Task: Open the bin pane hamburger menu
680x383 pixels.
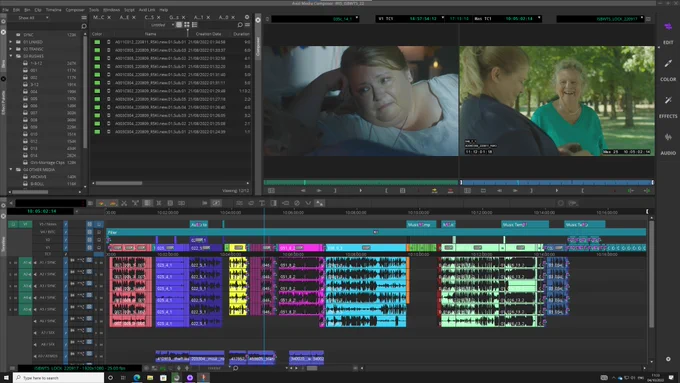Action: point(247,25)
